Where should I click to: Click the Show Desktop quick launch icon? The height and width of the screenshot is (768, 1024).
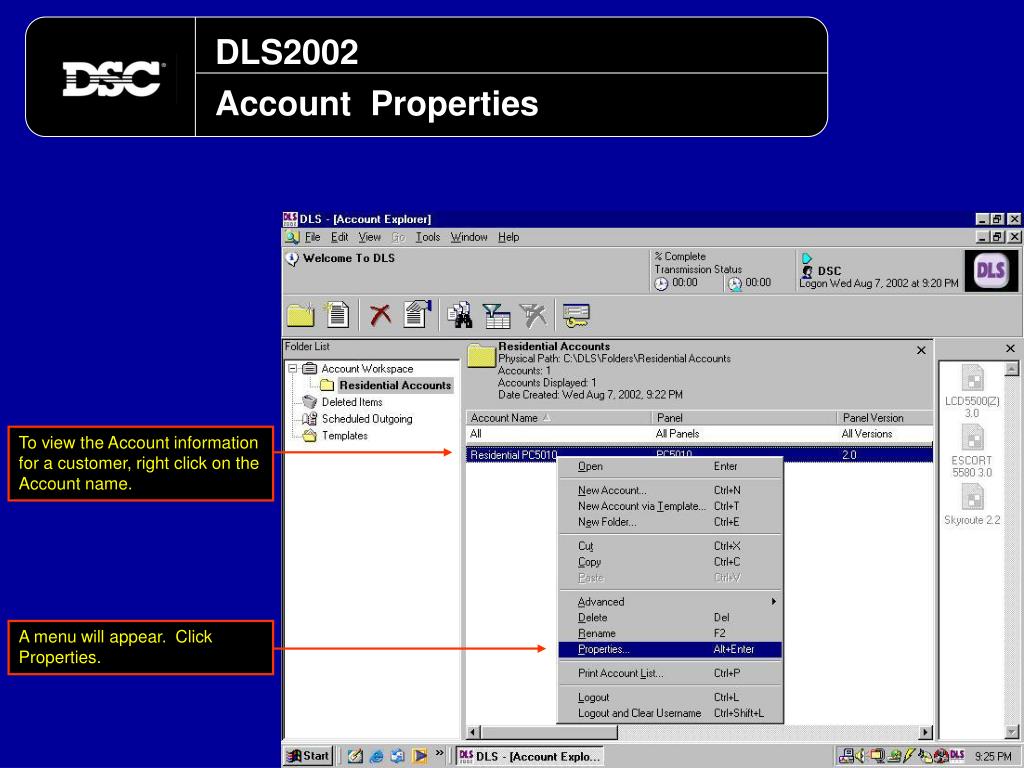pos(355,756)
